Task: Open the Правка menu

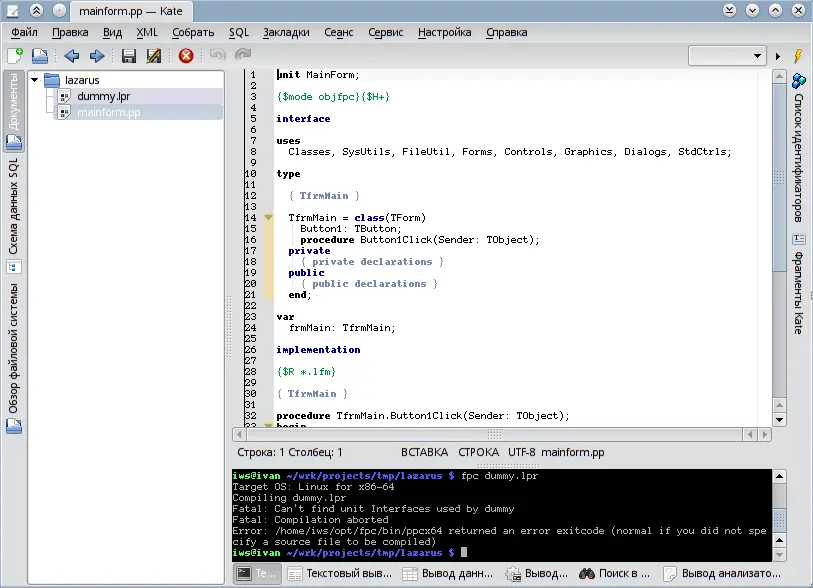Action: pos(70,32)
